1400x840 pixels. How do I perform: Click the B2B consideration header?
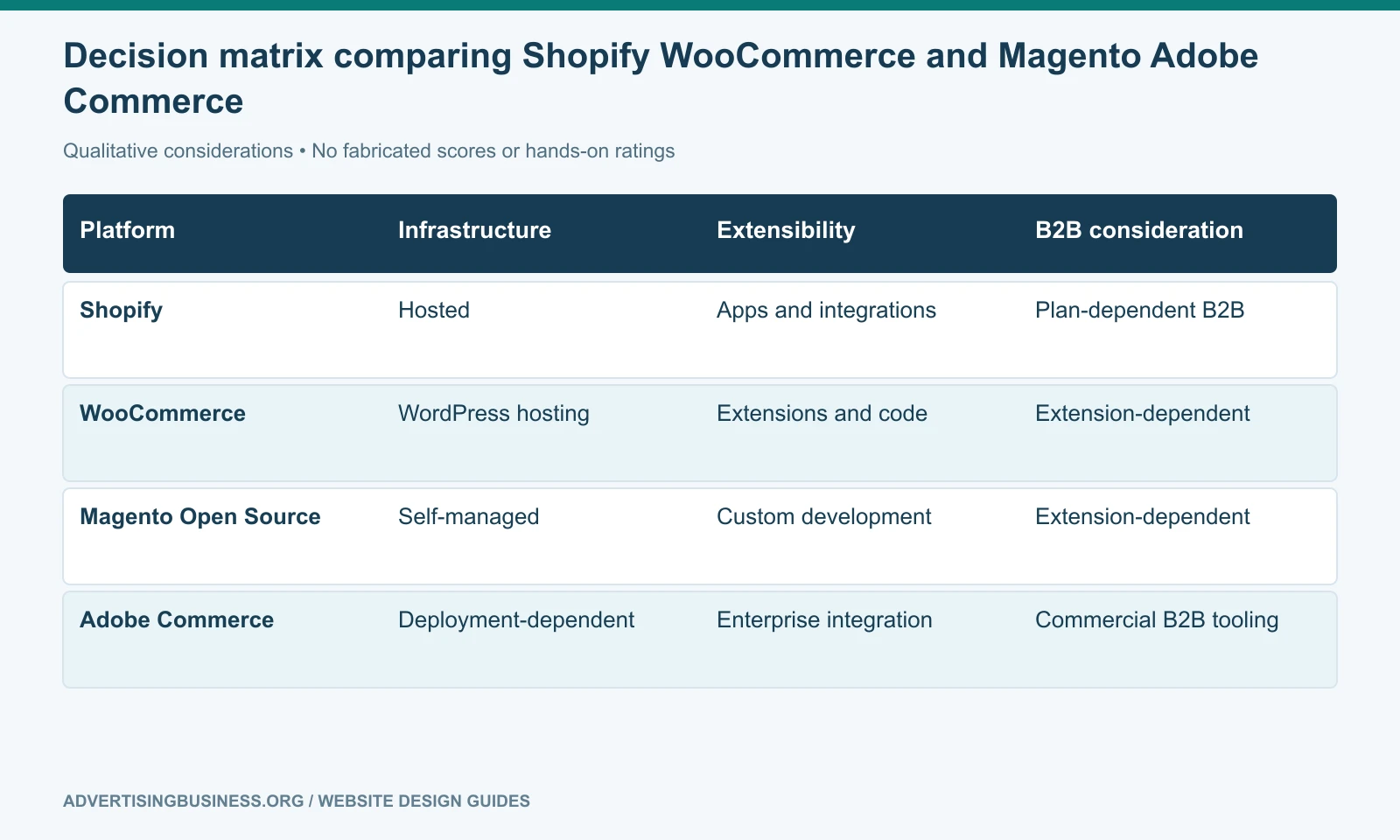[x=1139, y=230]
